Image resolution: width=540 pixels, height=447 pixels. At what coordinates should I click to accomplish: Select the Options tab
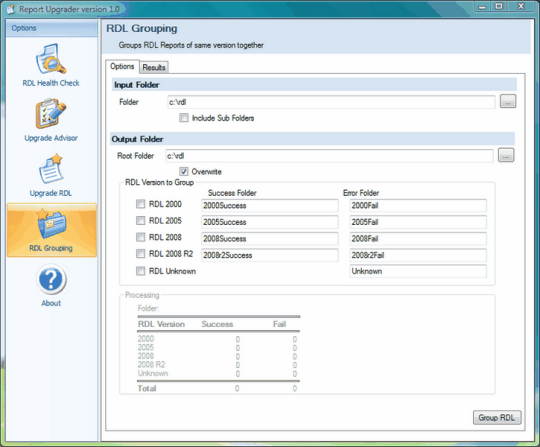pyautogui.click(x=122, y=66)
